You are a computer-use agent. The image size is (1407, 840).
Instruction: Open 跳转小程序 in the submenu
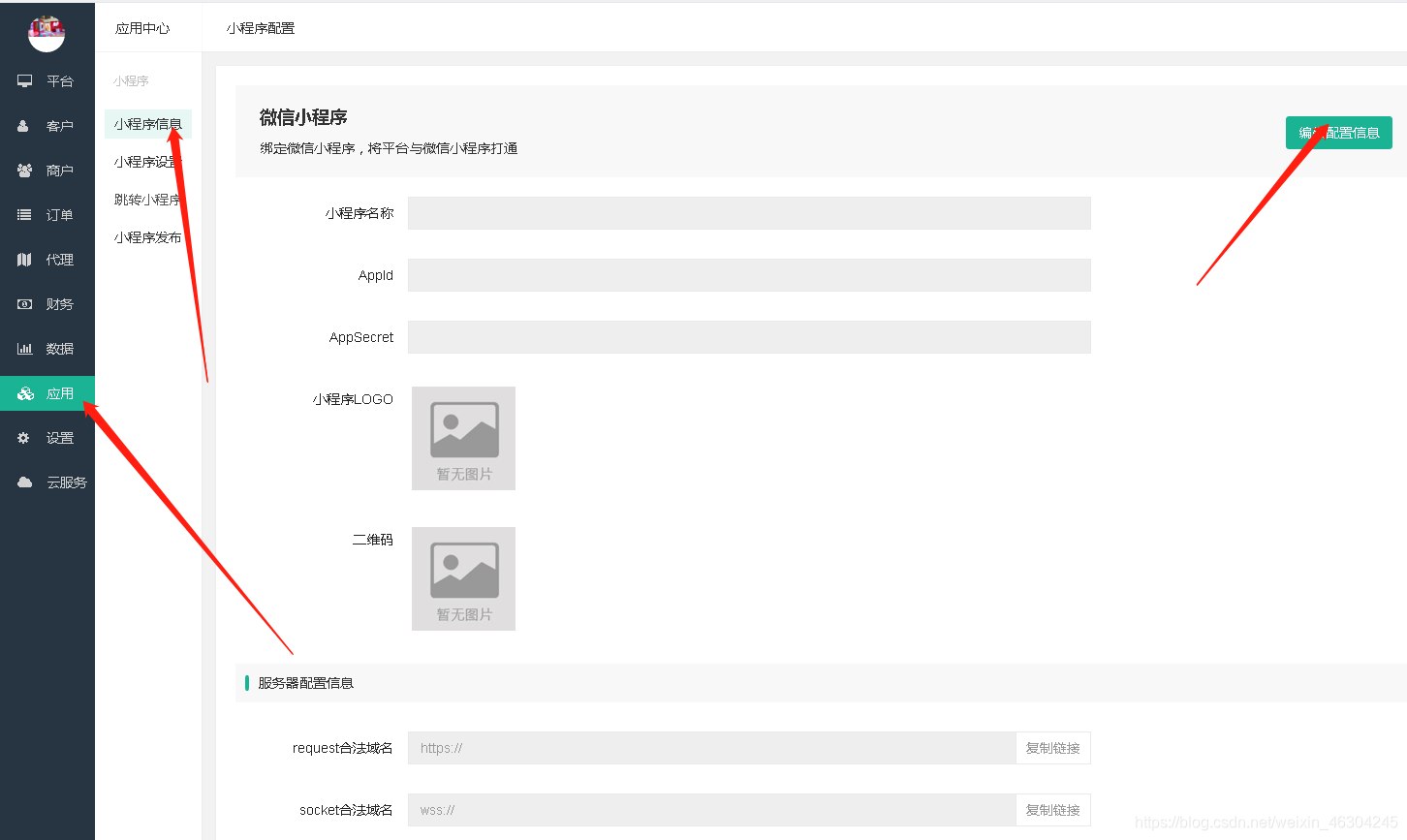click(148, 200)
